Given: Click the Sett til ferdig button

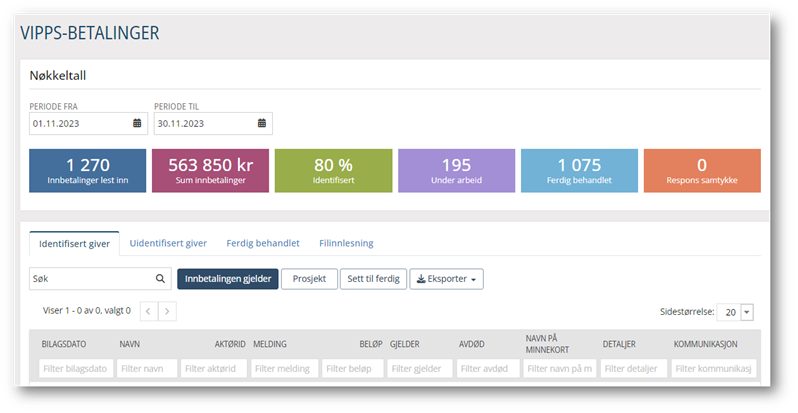Looking at the screenshot, I should [374, 279].
